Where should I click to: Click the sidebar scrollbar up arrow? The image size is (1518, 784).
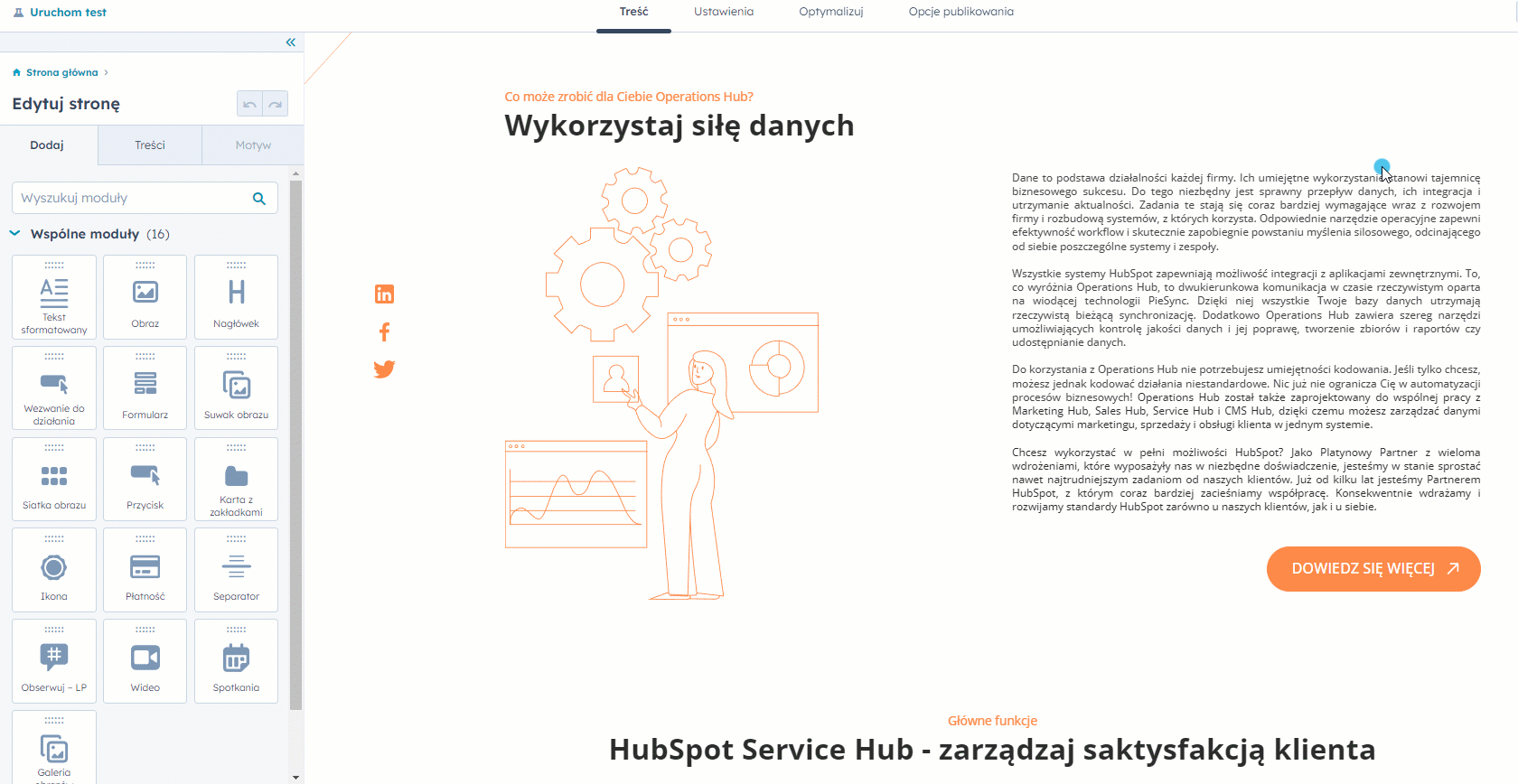pos(296,173)
